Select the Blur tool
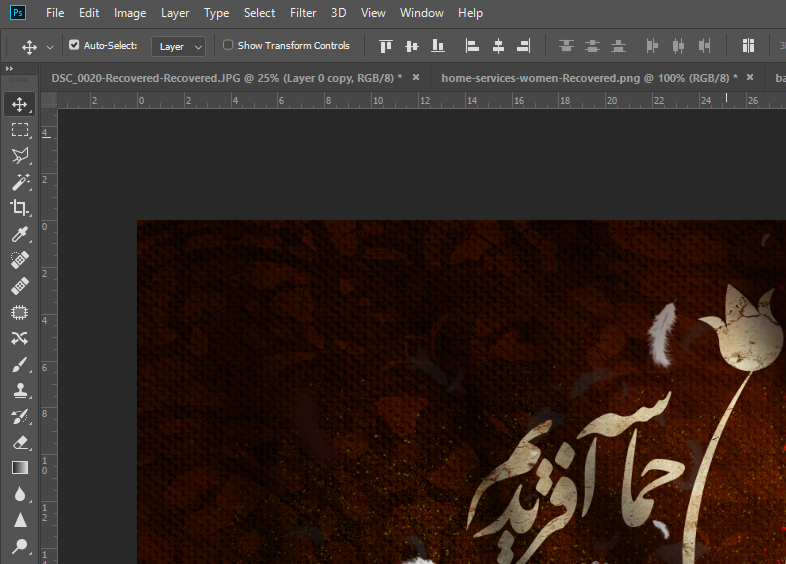Screen dimensions: 786x564 tap(20, 494)
